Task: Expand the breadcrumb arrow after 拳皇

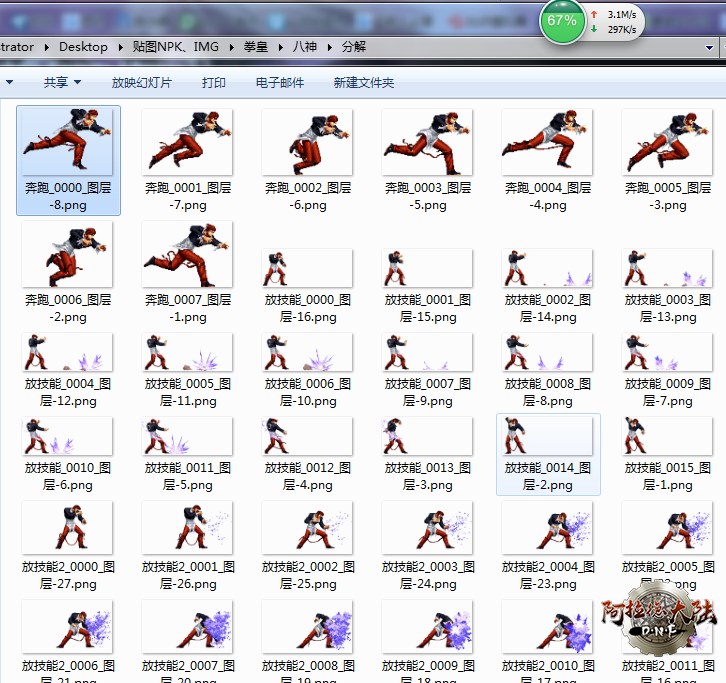Action: (x=281, y=47)
